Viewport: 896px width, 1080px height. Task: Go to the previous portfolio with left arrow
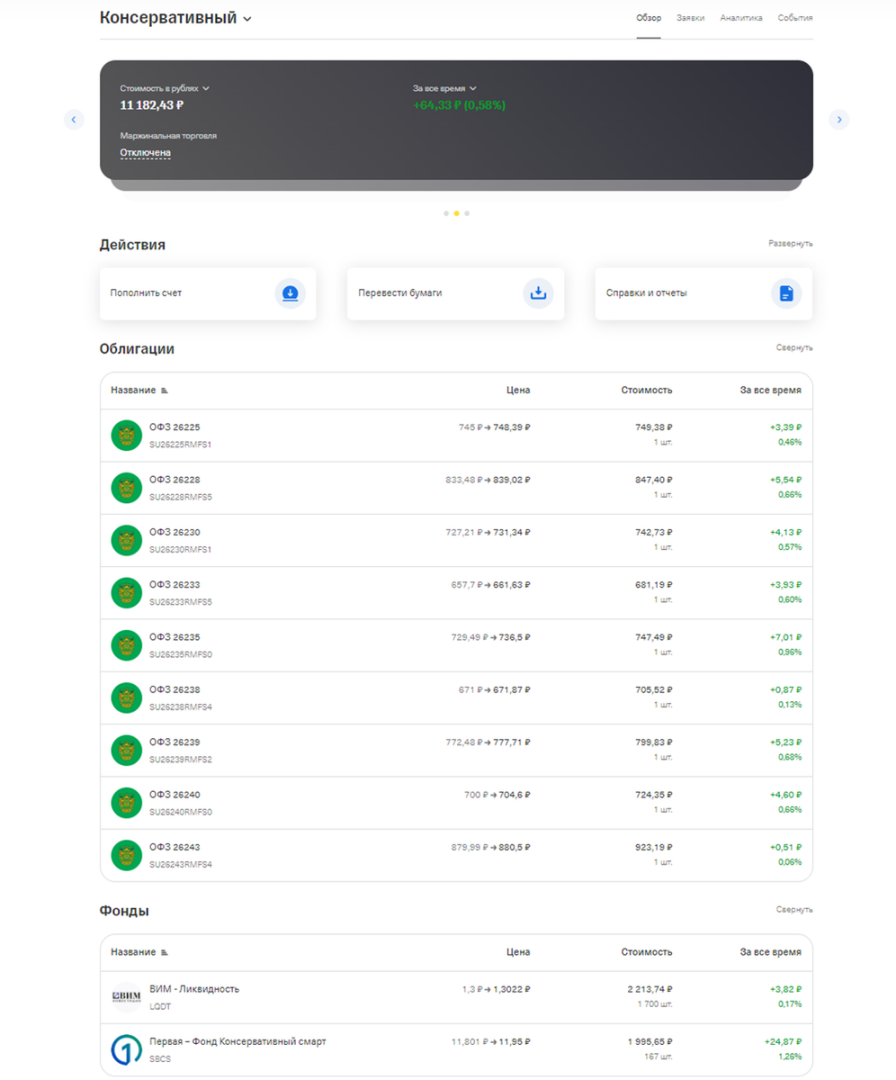coord(74,120)
